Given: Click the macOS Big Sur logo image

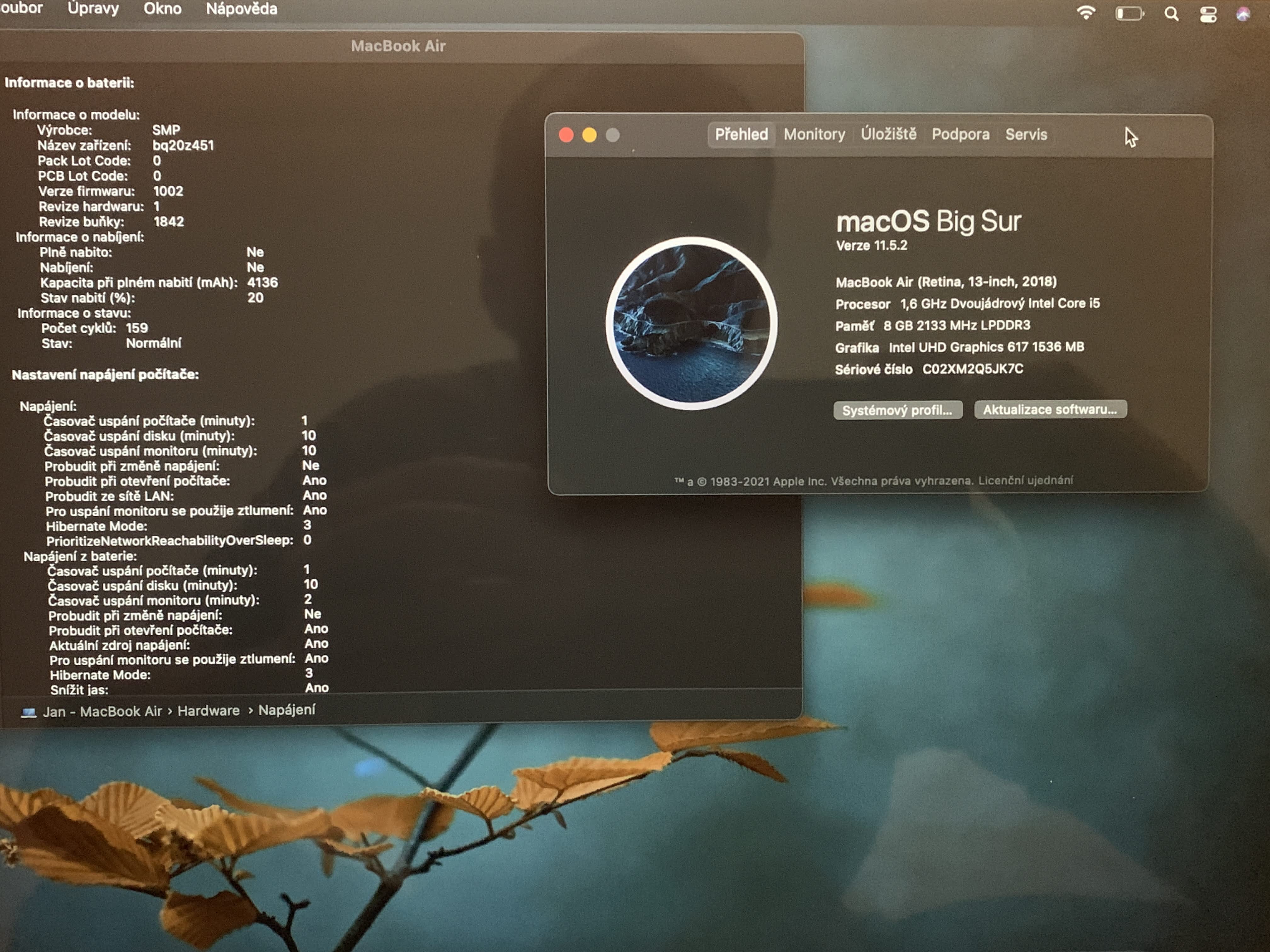Looking at the screenshot, I should 691,323.
